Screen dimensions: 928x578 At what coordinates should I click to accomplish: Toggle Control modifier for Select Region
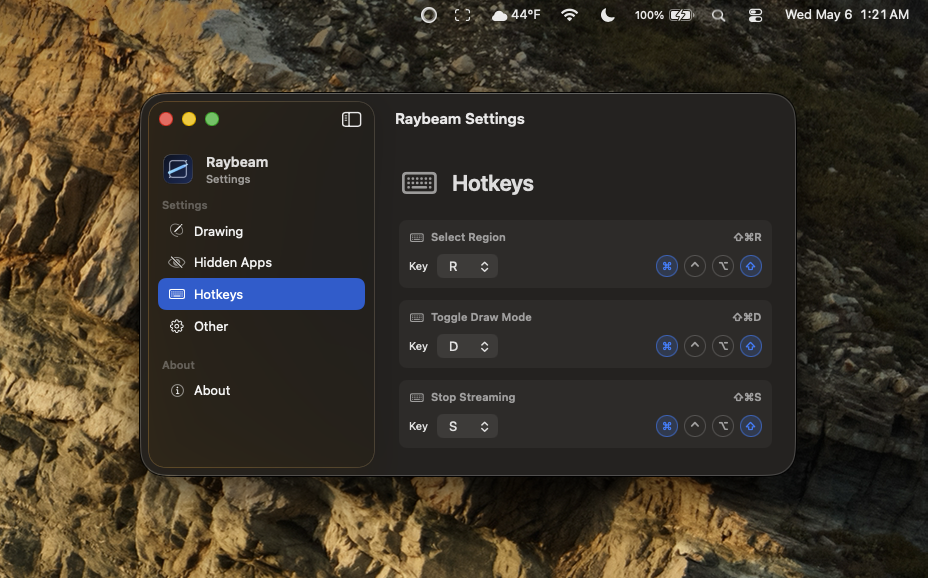point(695,266)
